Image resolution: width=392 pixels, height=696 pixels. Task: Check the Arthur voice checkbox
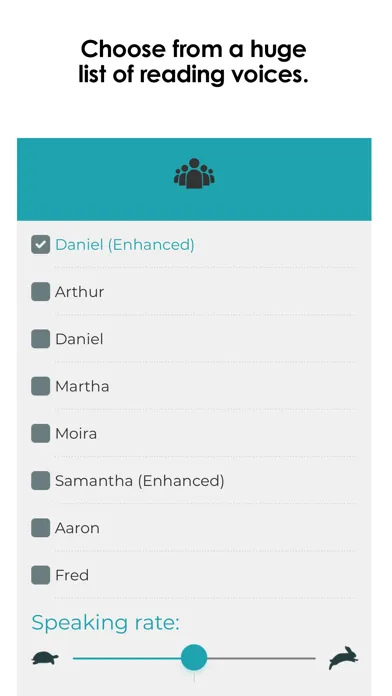click(x=40, y=292)
